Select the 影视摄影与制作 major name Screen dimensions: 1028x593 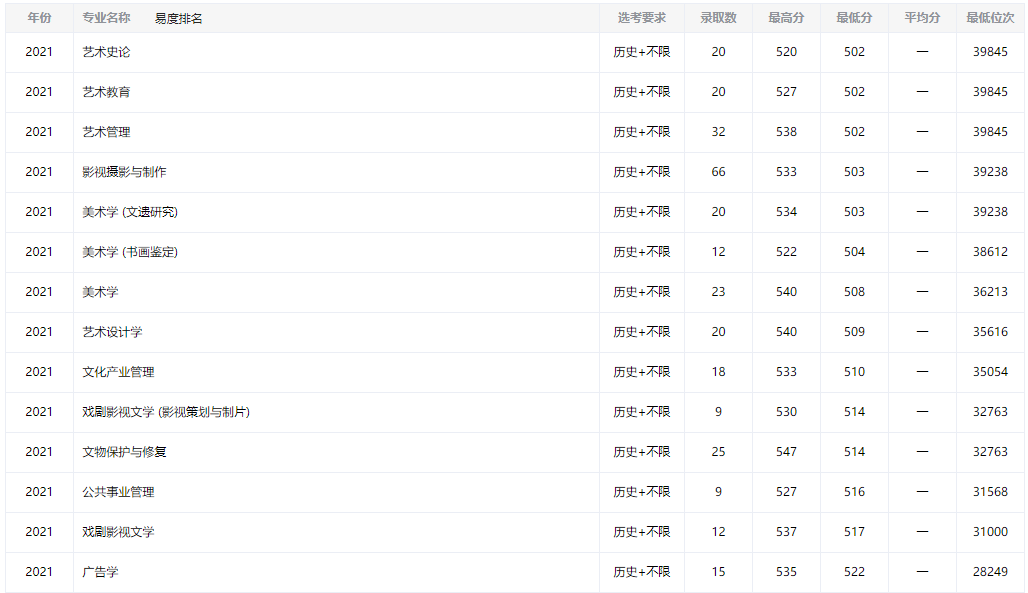[124, 172]
